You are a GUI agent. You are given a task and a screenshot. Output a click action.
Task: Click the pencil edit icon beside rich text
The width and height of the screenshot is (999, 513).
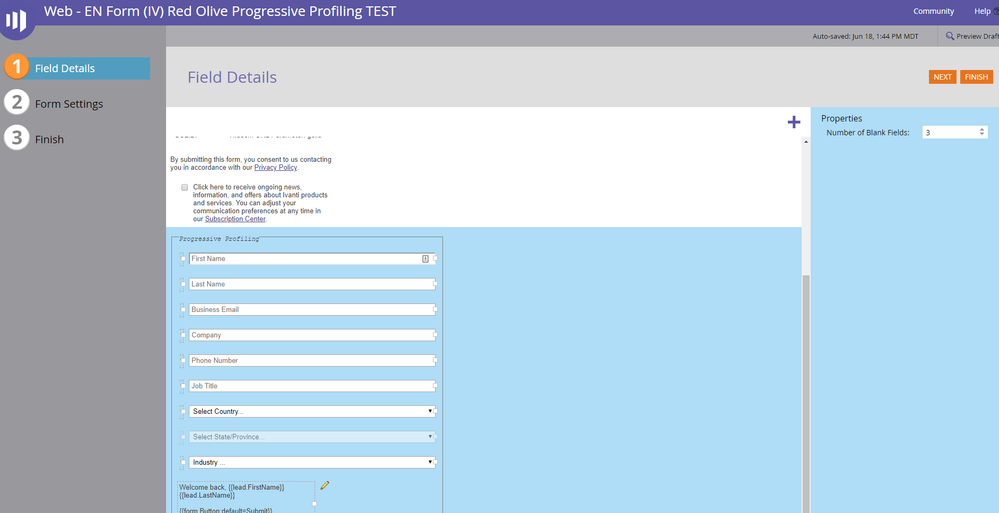pyautogui.click(x=325, y=486)
